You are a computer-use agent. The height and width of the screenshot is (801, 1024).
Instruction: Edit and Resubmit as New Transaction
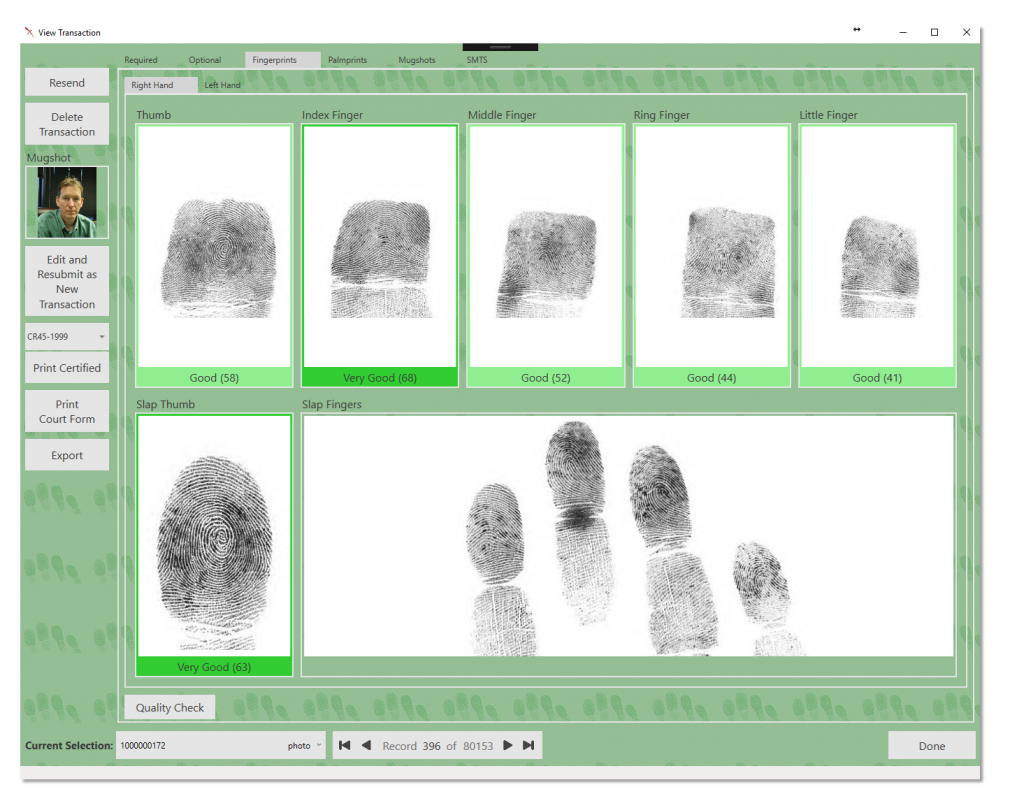(66, 281)
